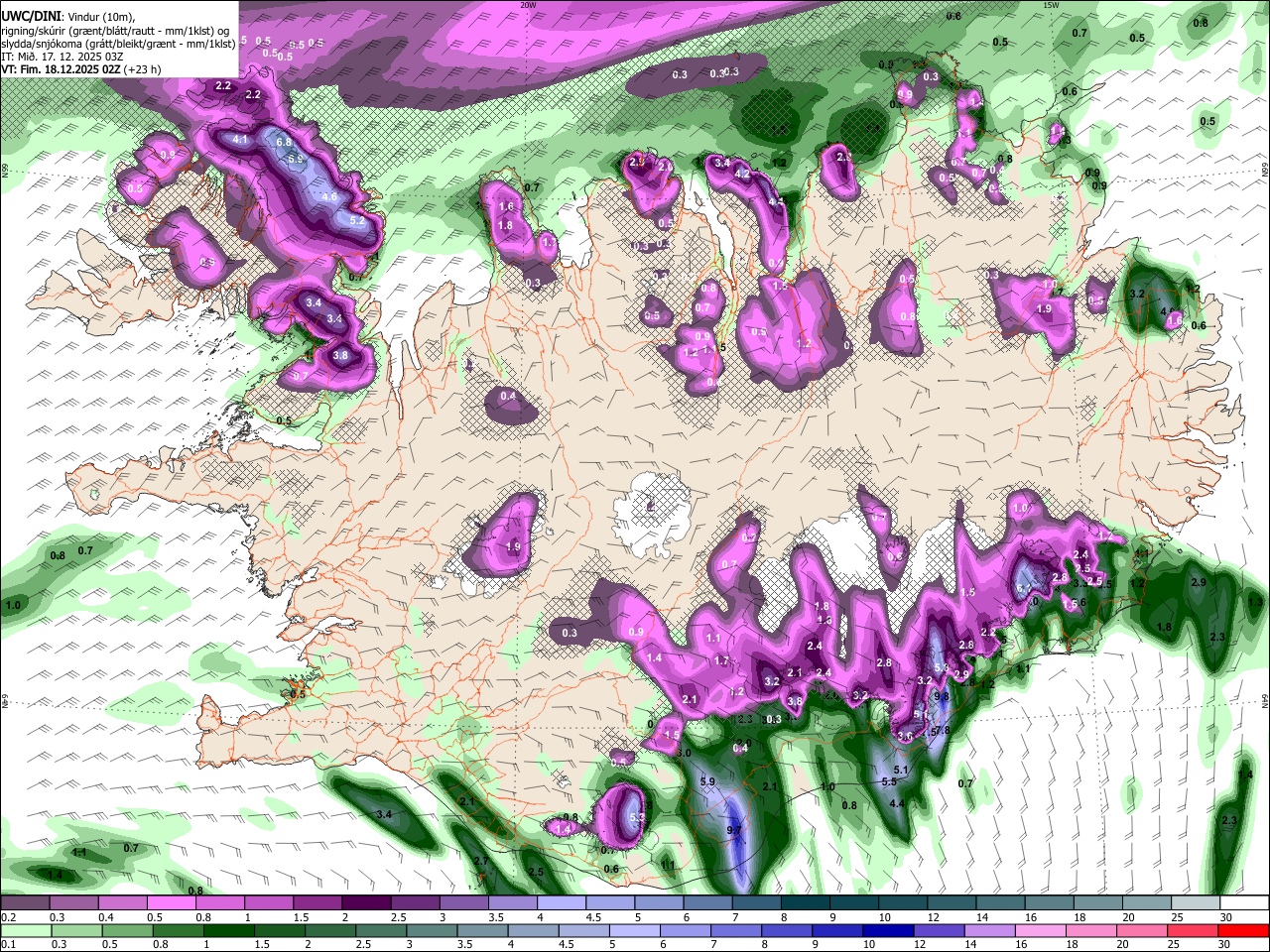Click the 20W longitude label at top
This screenshot has width=1270, height=952.
point(528,5)
